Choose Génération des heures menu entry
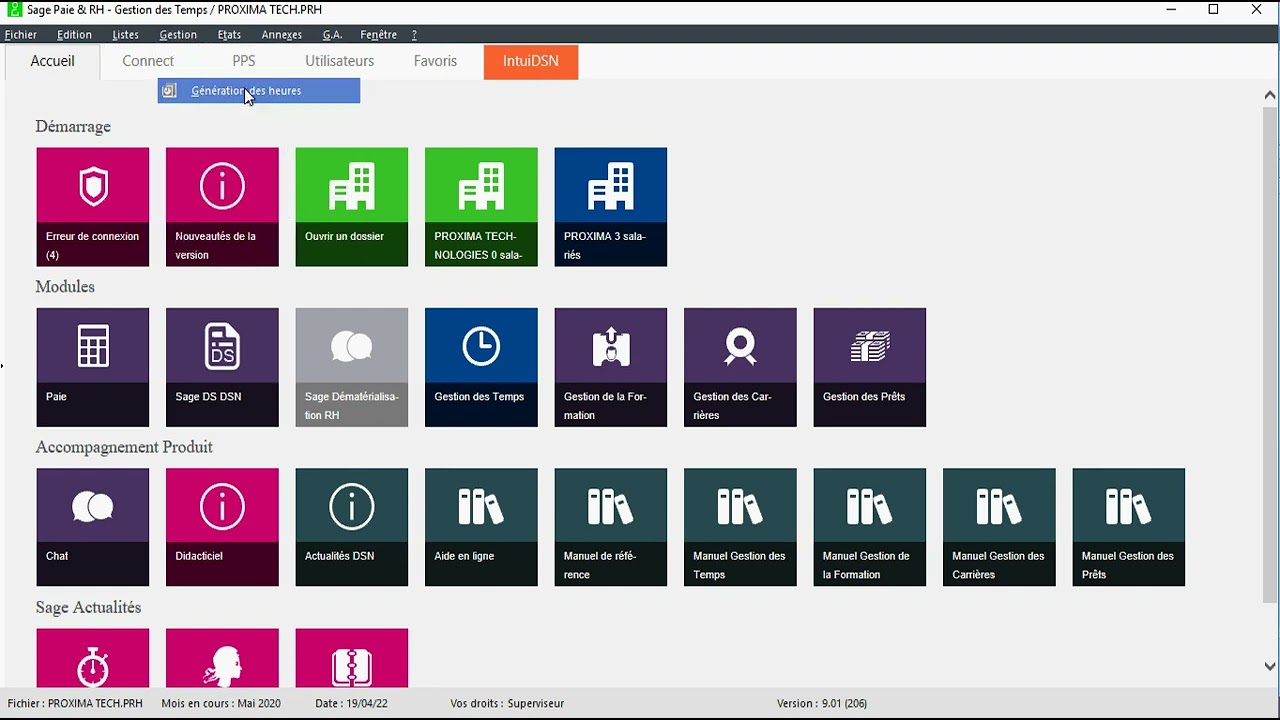 coord(258,91)
